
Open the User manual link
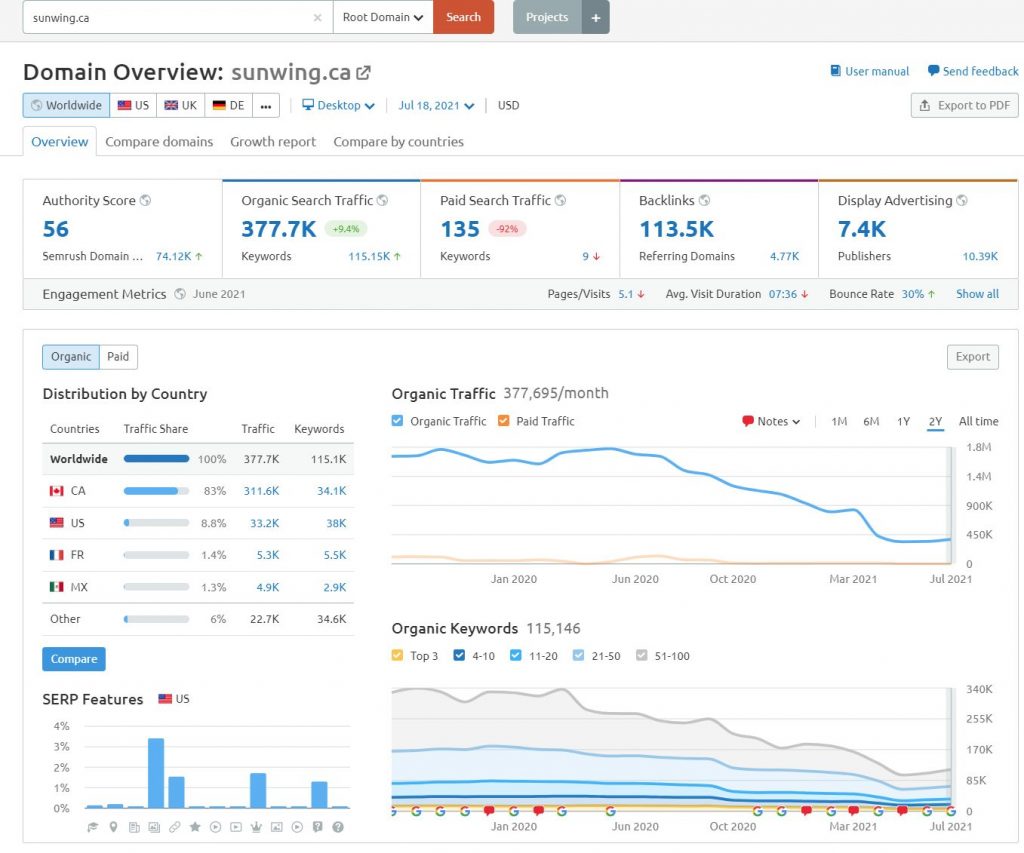point(869,71)
